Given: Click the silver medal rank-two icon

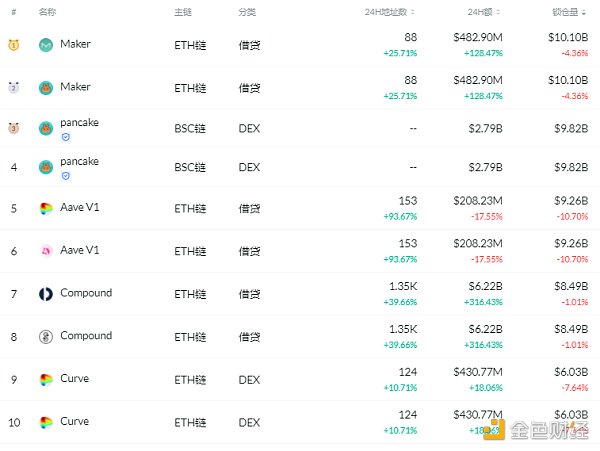Looking at the screenshot, I should pyautogui.click(x=14, y=88).
